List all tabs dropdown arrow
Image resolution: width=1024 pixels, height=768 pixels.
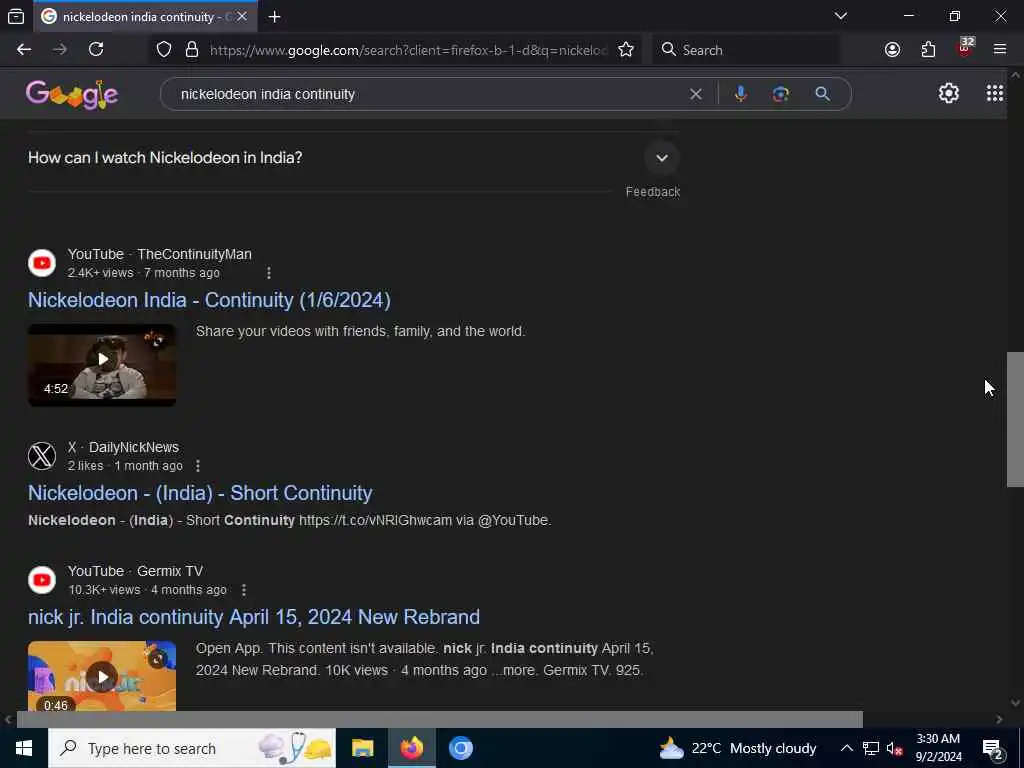point(840,16)
